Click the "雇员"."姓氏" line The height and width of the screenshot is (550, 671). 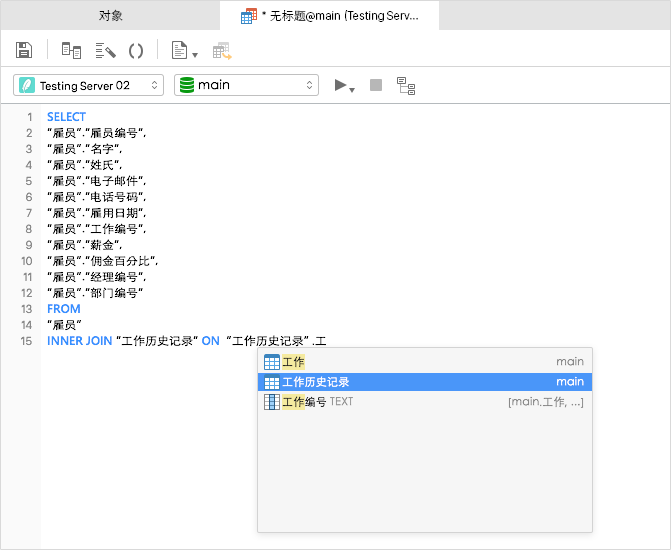pyautogui.click(x=85, y=165)
